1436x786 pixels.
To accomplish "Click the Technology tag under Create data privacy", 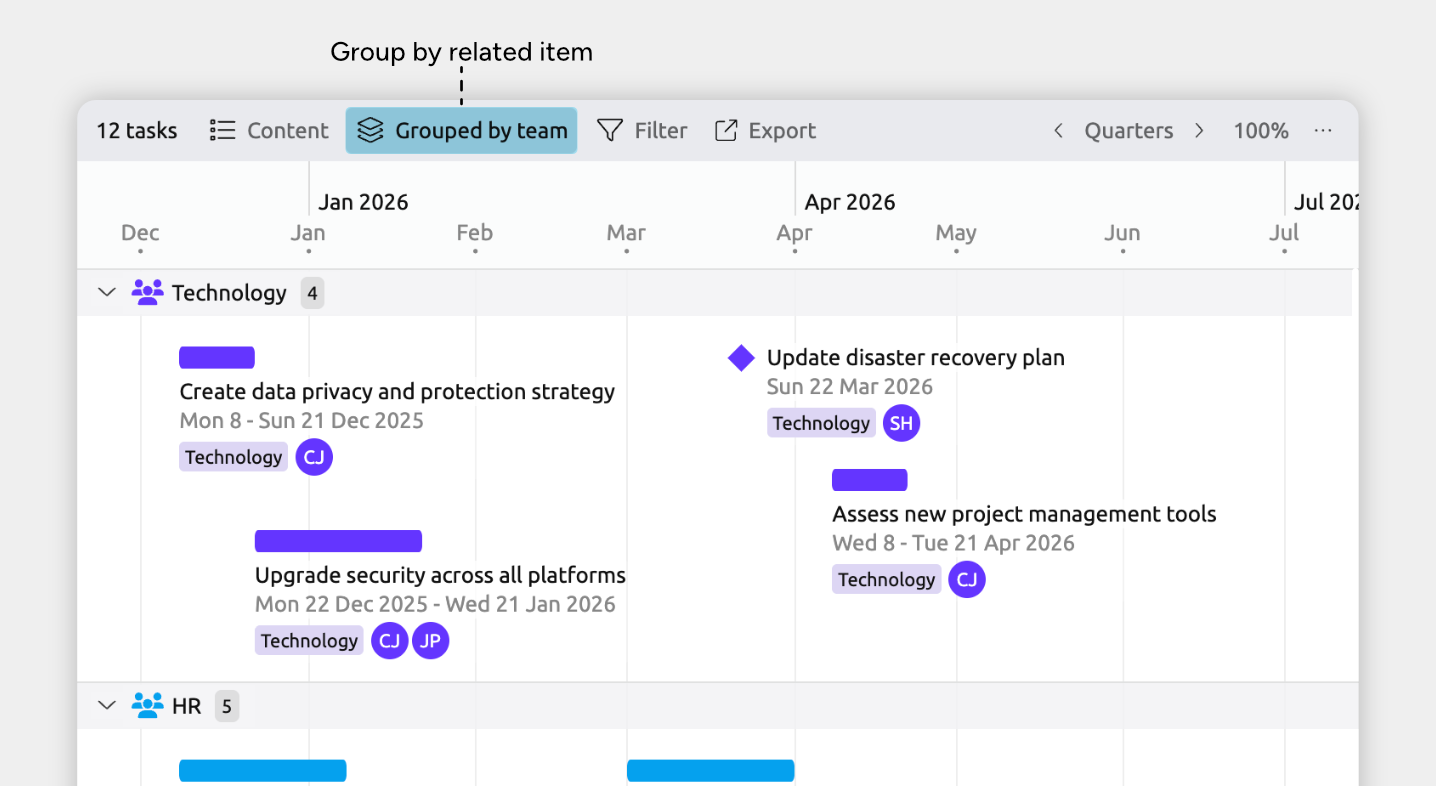I will click(x=234, y=457).
